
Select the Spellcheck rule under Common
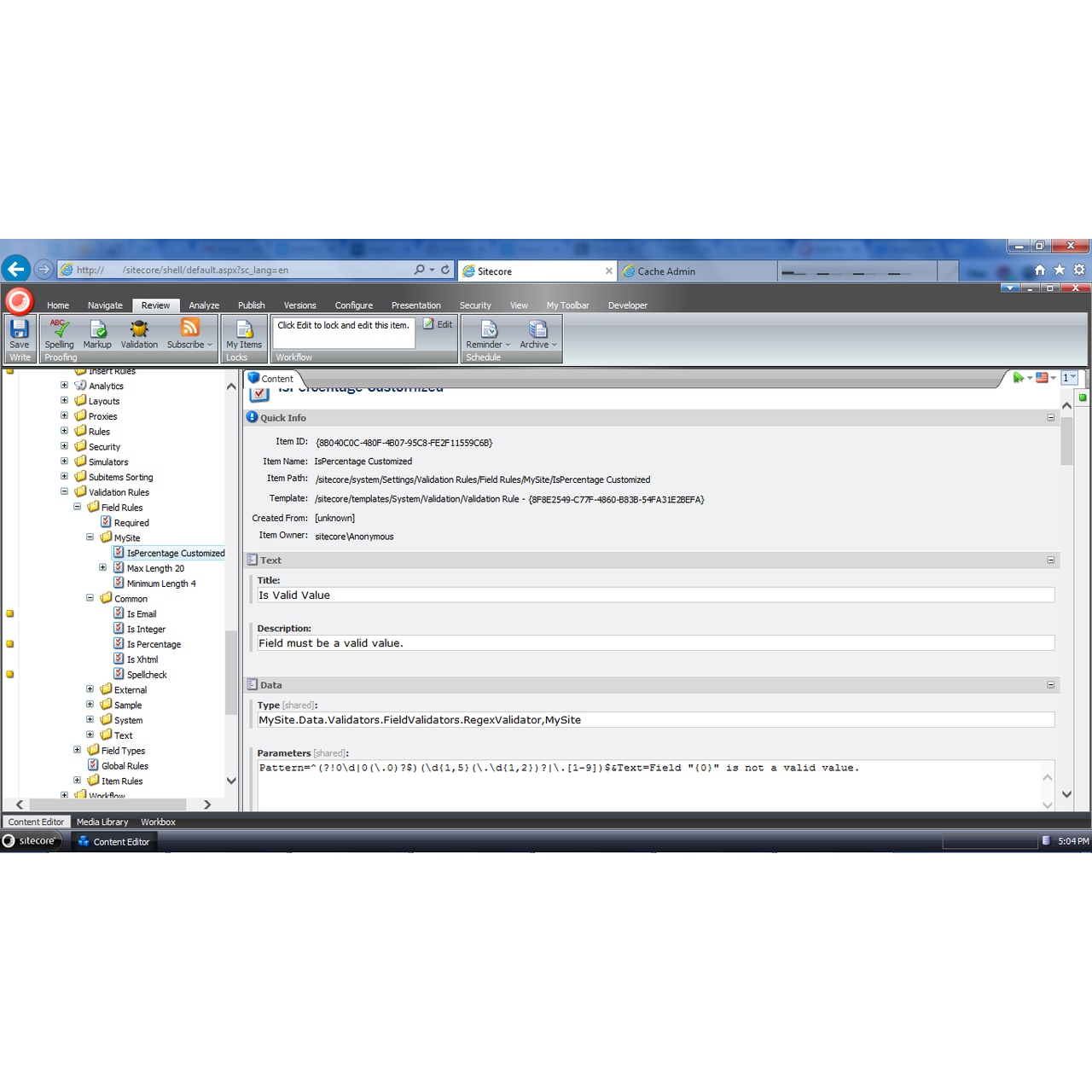pos(145,674)
